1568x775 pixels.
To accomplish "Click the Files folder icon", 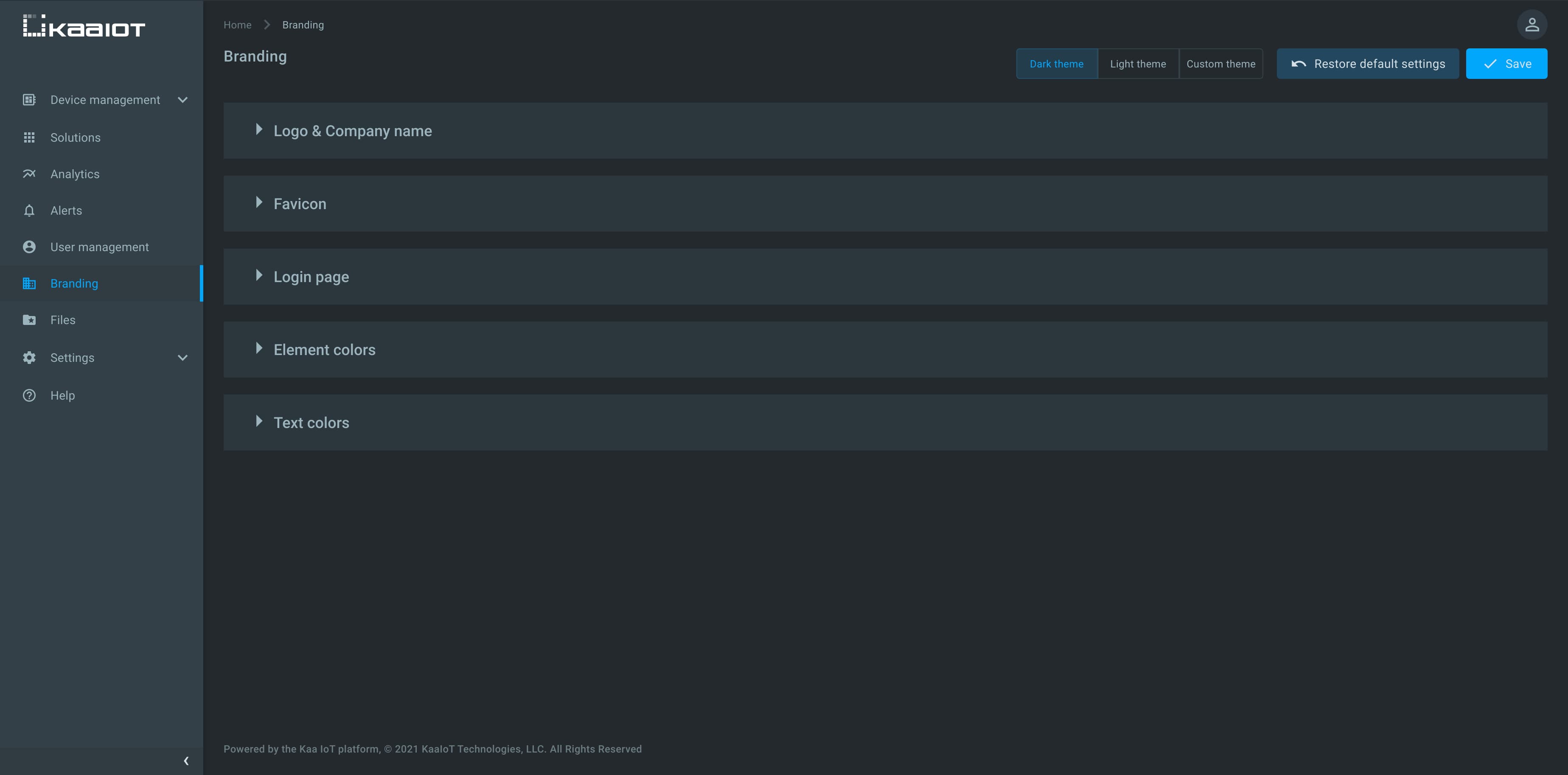I will 29,320.
